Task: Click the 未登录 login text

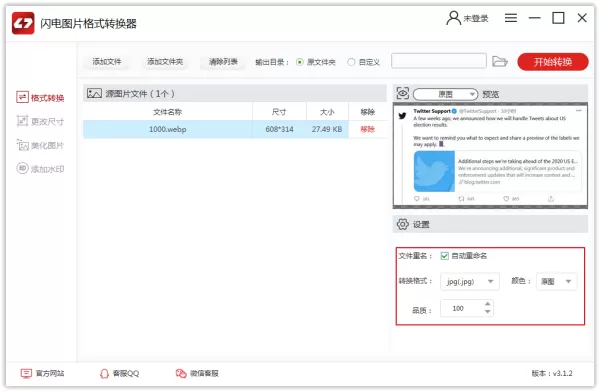Action: (476, 18)
